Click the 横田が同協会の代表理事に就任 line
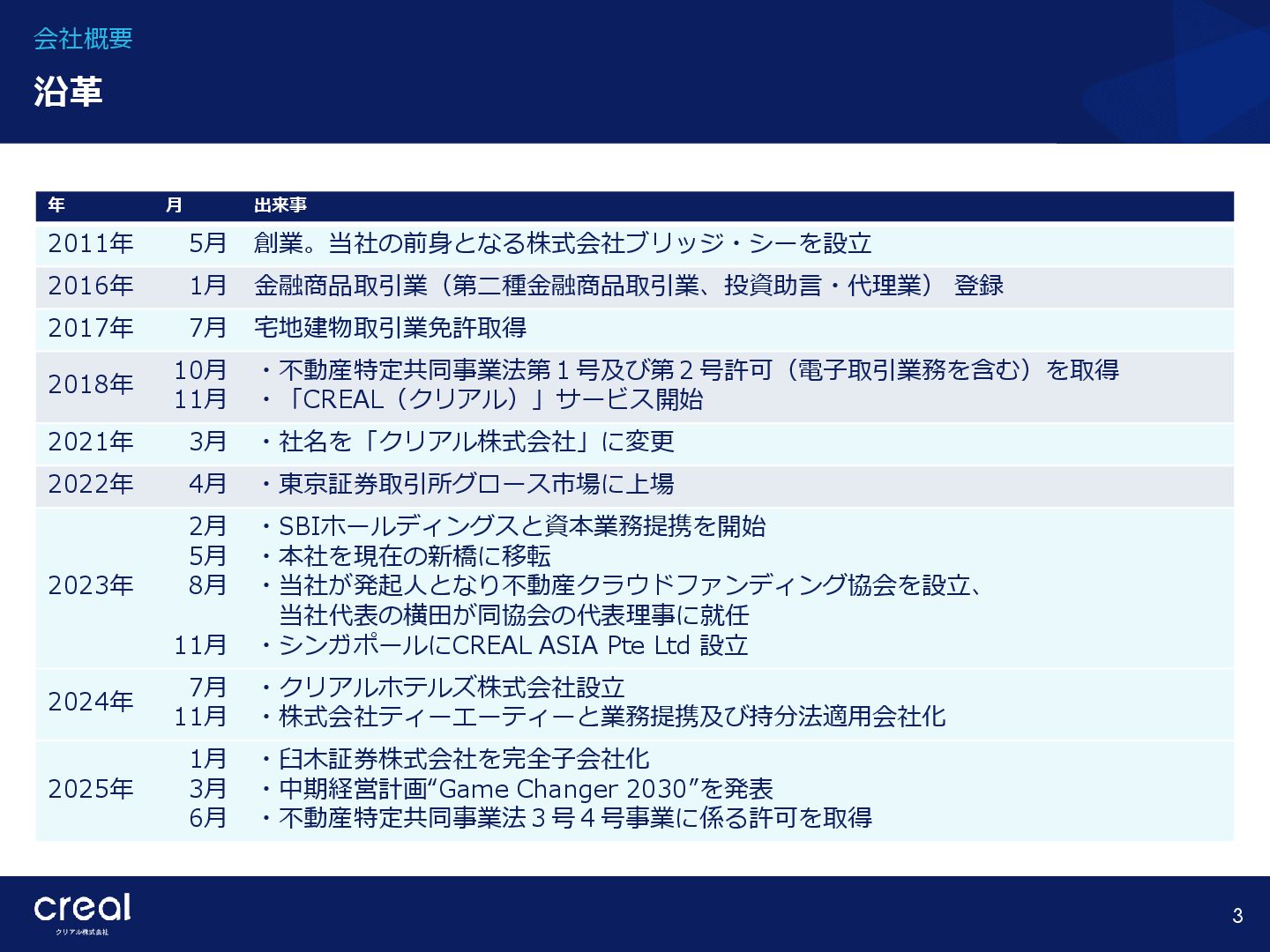1270x952 pixels. (x=514, y=615)
